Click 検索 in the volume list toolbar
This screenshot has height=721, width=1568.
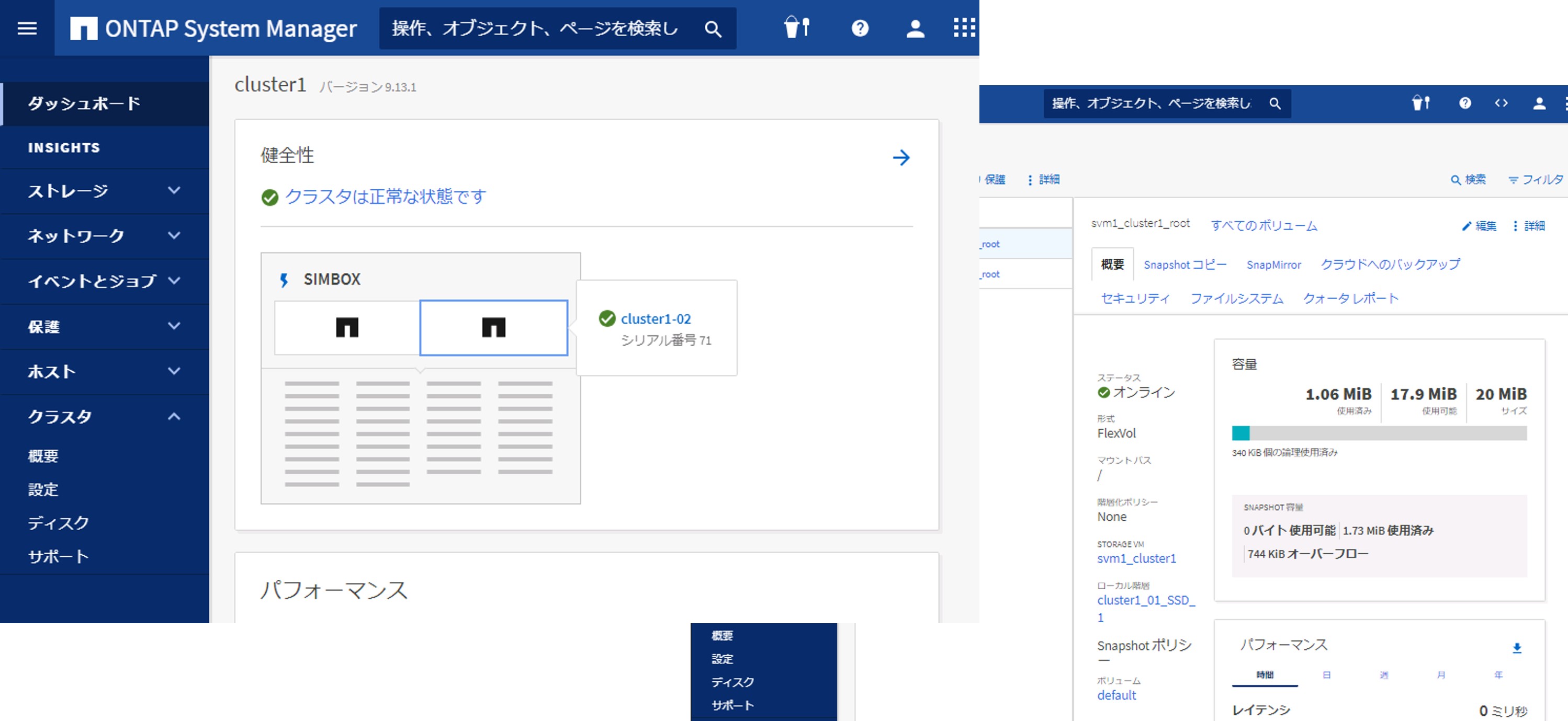coord(1468,179)
